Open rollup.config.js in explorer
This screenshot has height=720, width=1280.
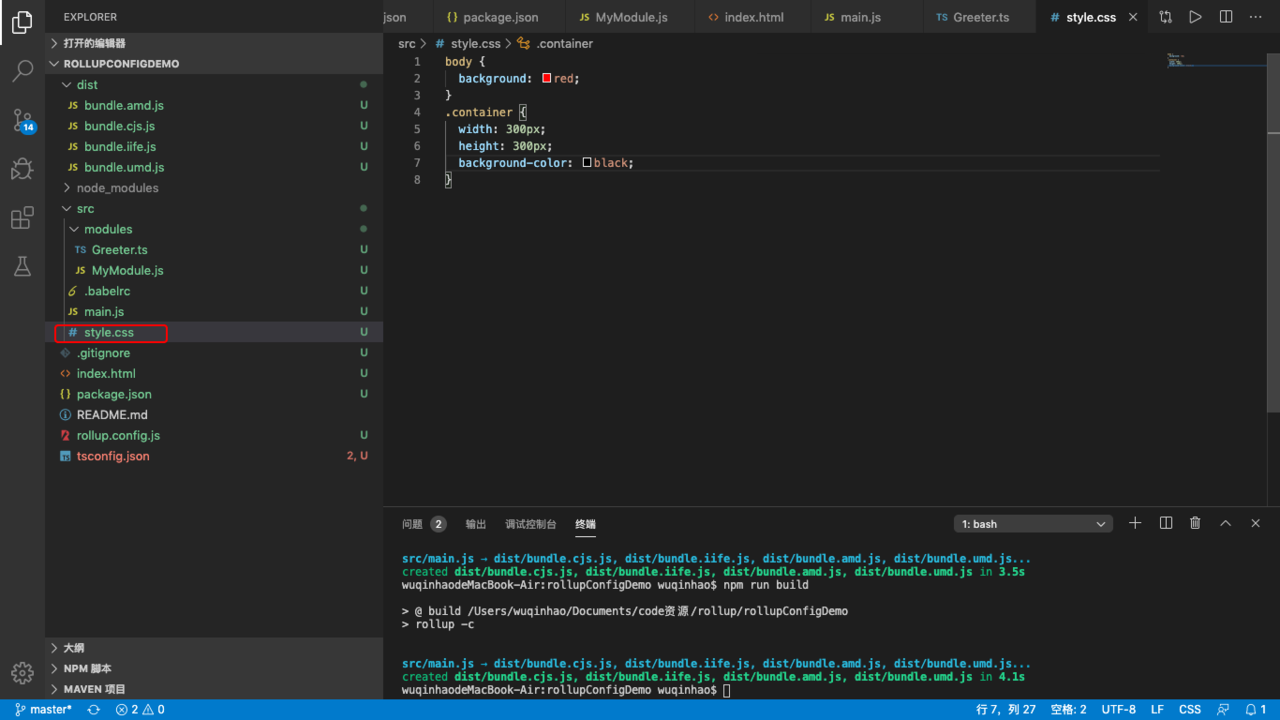[x=214, y=435]
